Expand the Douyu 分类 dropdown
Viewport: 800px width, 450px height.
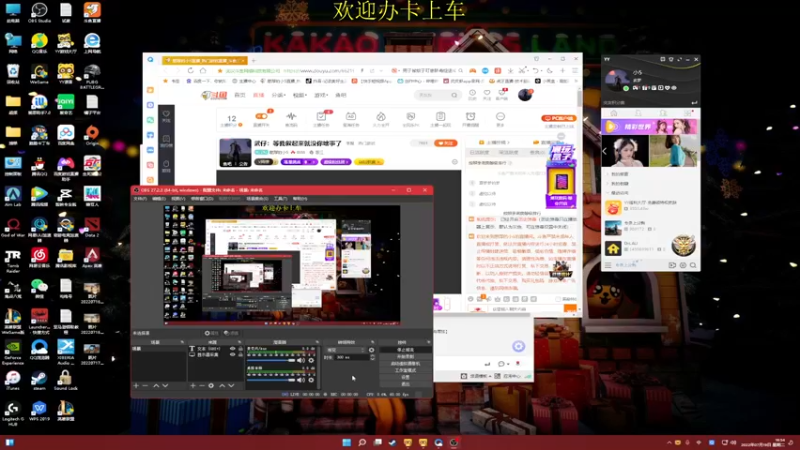click(x=279, y=95)
